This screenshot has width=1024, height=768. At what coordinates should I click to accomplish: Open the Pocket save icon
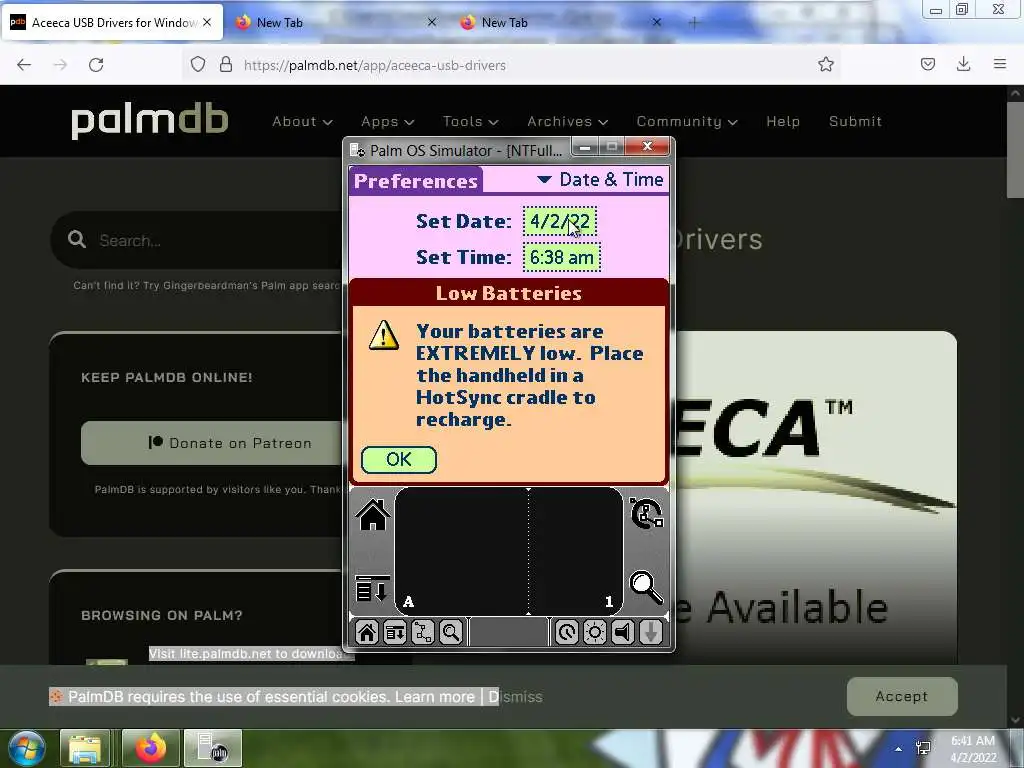coord(928,64)
